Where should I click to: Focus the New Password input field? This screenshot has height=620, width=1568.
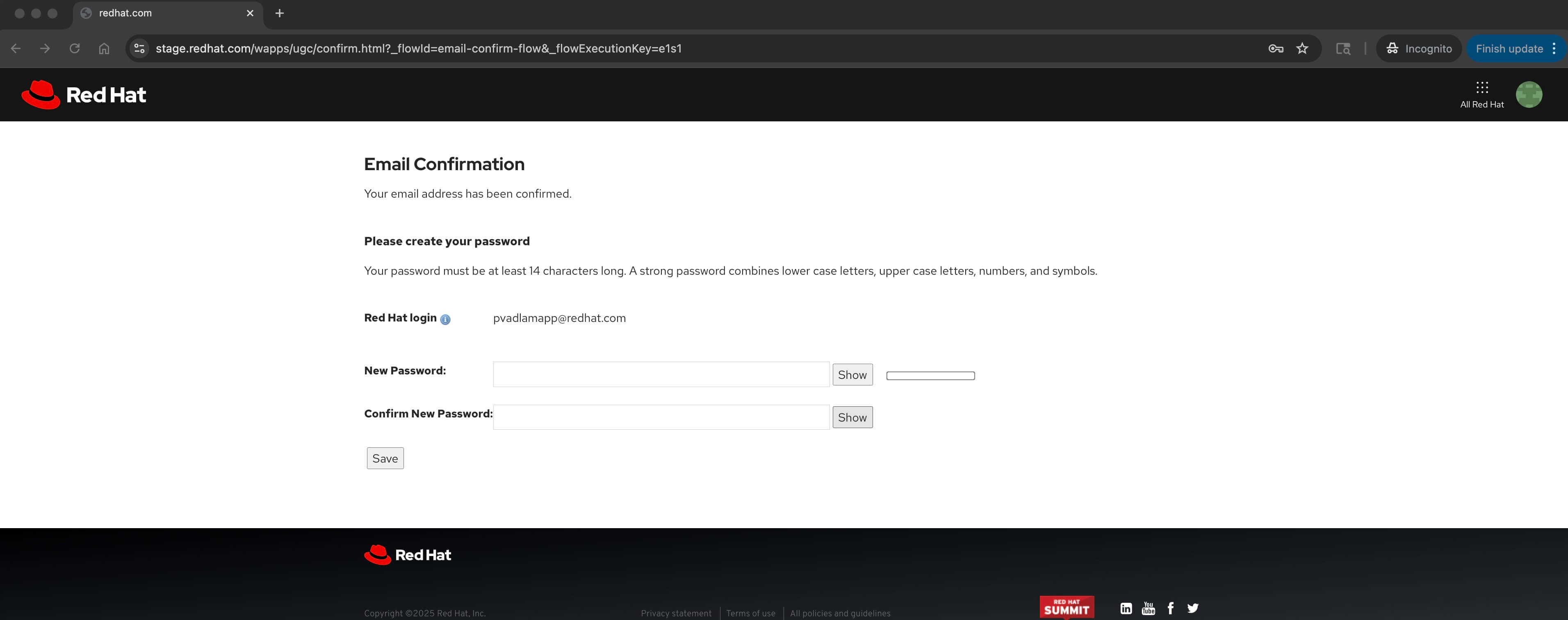pos(661,375)
